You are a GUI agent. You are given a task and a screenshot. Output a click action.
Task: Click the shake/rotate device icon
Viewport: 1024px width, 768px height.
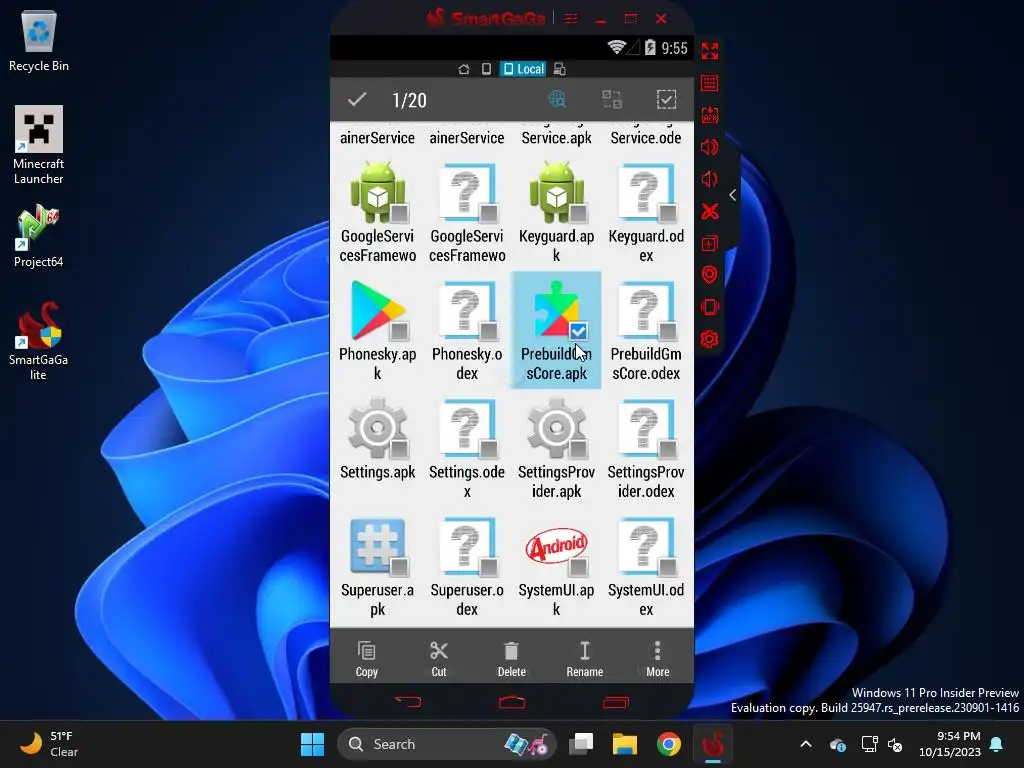tap(709, 307)
